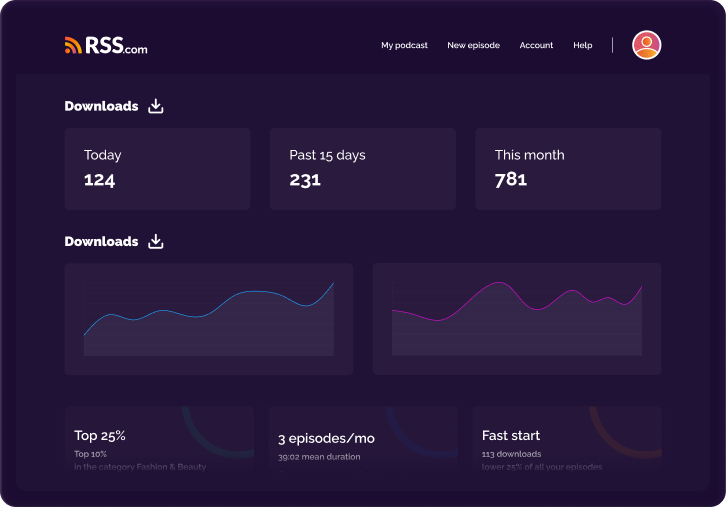Go to New episode
Screen dimensions: 726x507
473,45
